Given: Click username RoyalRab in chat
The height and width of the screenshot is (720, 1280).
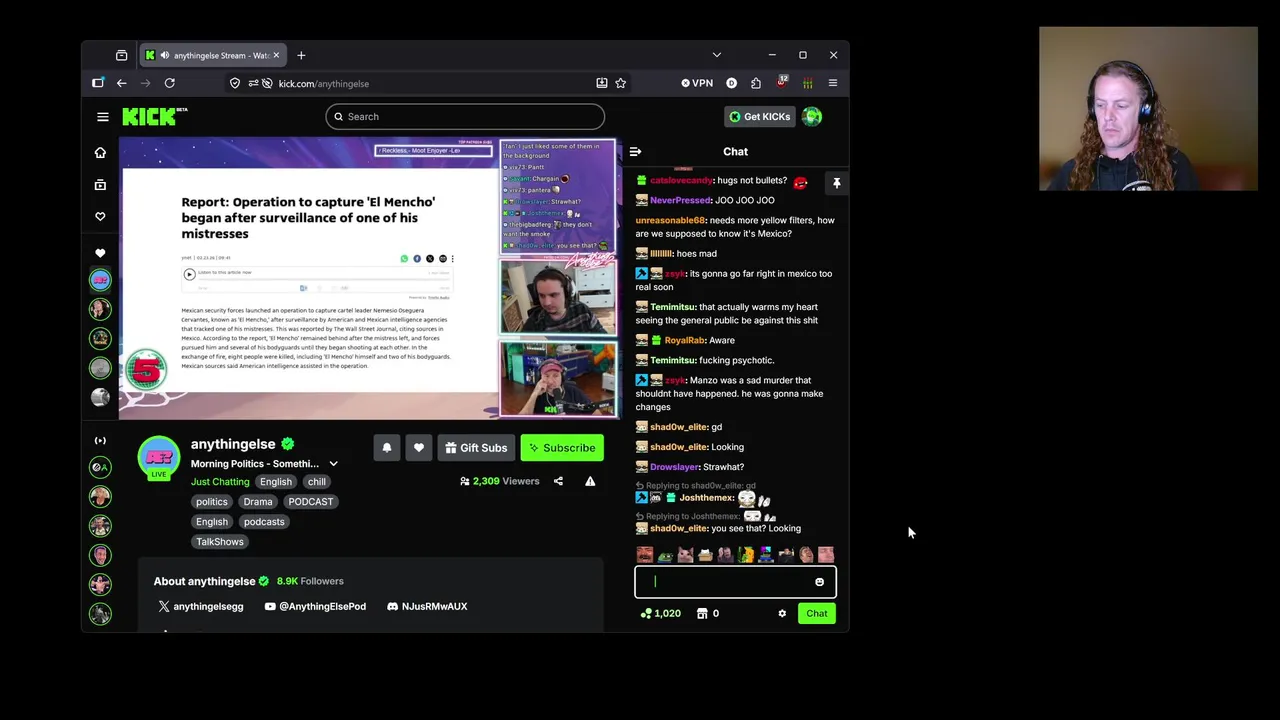Looking at the screenshot, I should click(685, 340).
